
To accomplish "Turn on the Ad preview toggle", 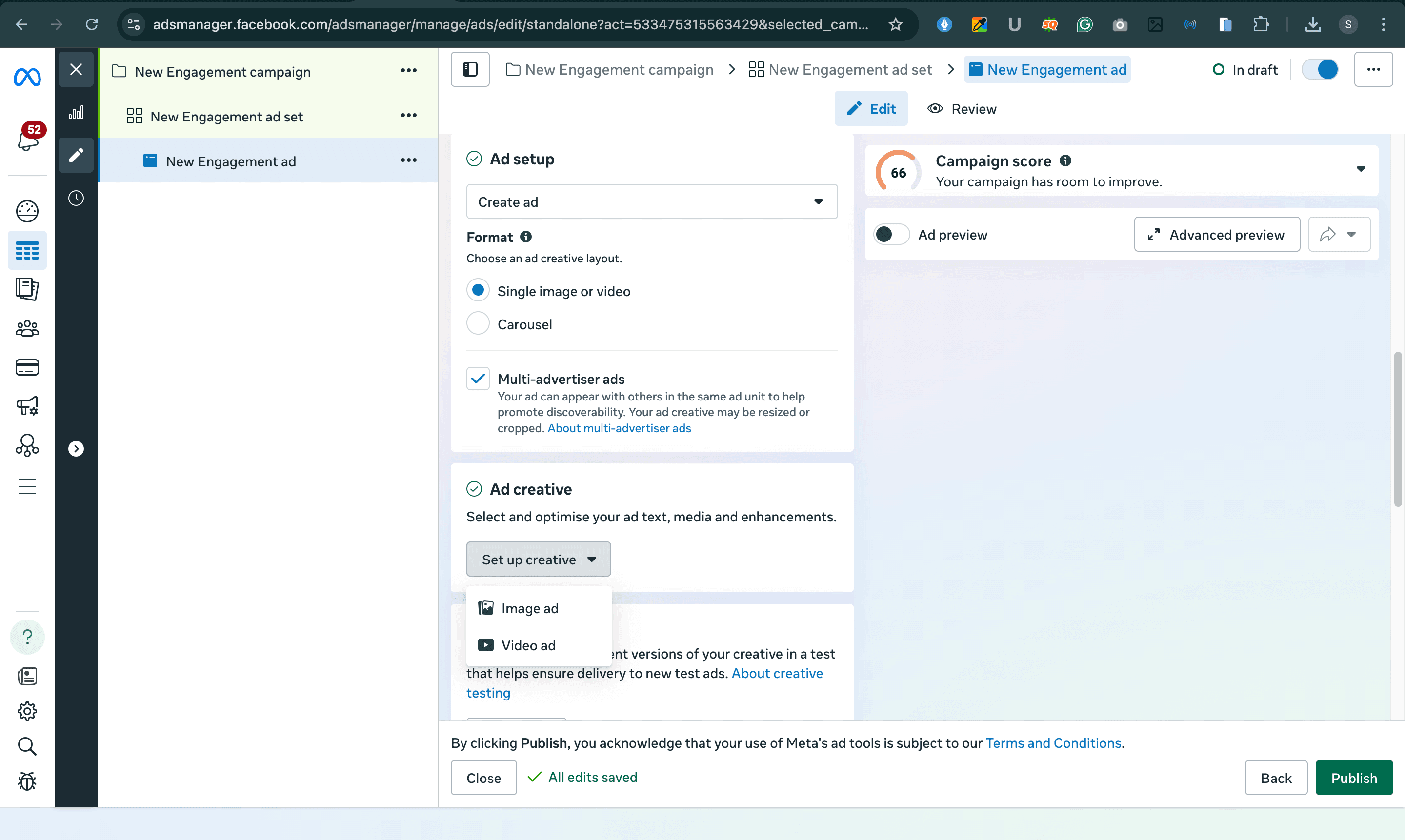I will pyautogui.click(x=891, y=234).
